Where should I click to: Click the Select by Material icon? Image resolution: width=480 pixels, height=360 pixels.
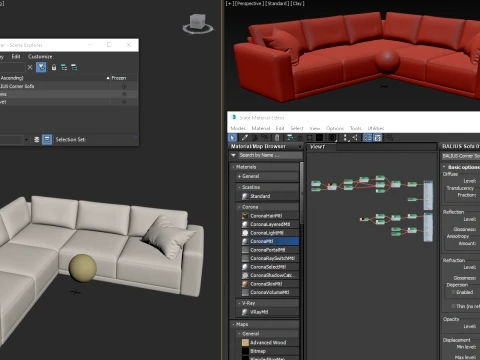[389, 138]
